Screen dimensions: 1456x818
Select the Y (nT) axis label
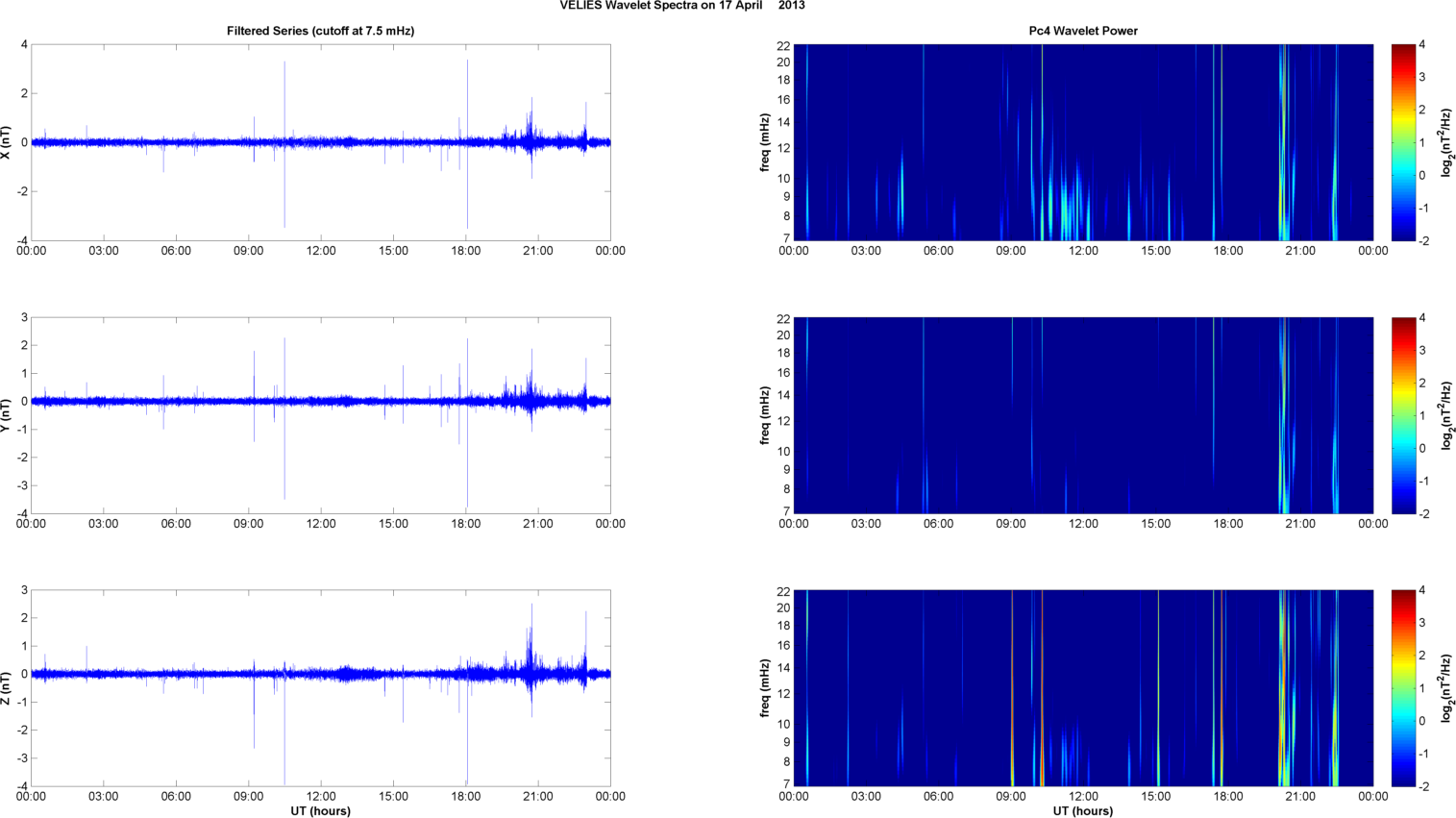point(7,415)
